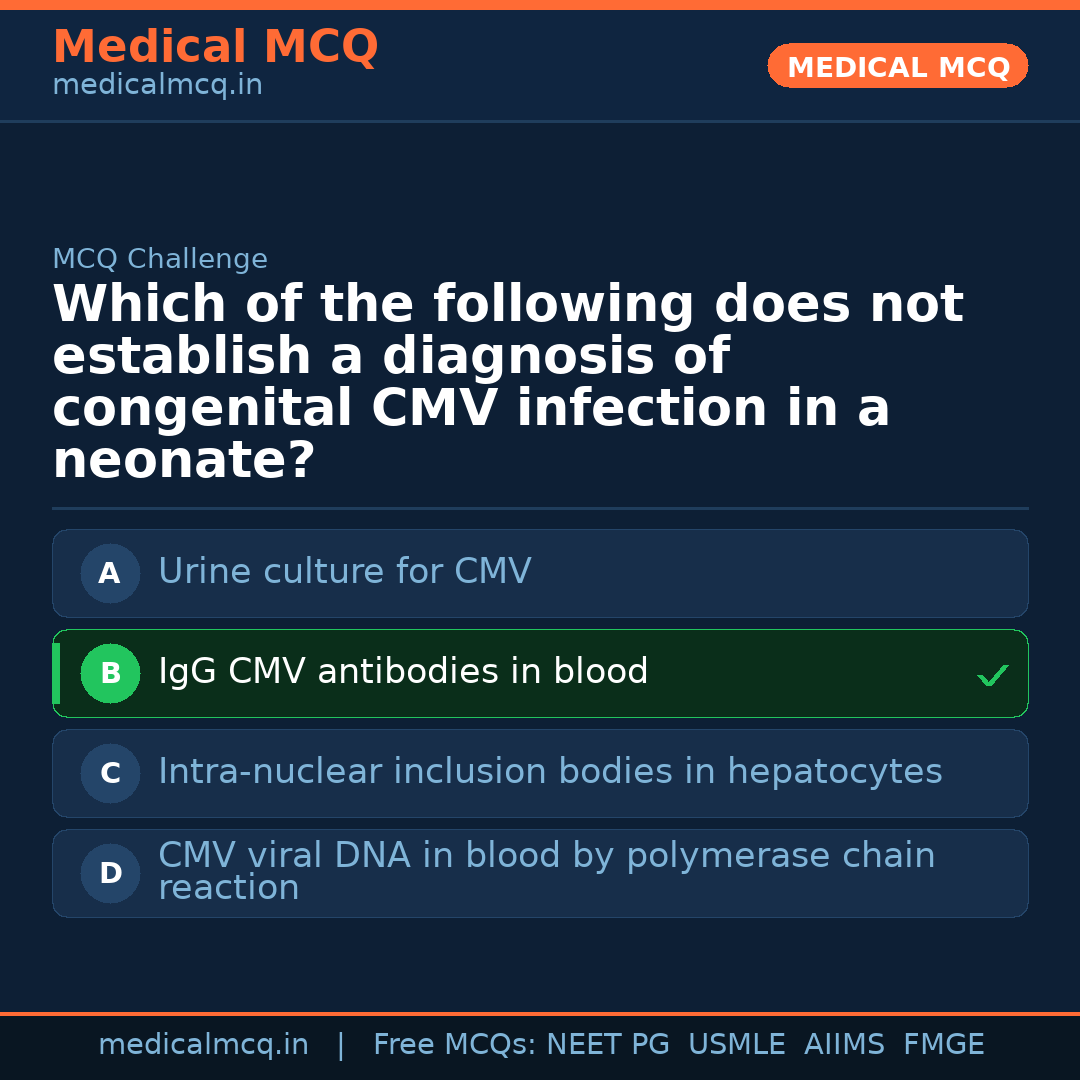The image size is (1080, 1080).
Task: Click the USMLE footer label
Action: pos(736,1045)
